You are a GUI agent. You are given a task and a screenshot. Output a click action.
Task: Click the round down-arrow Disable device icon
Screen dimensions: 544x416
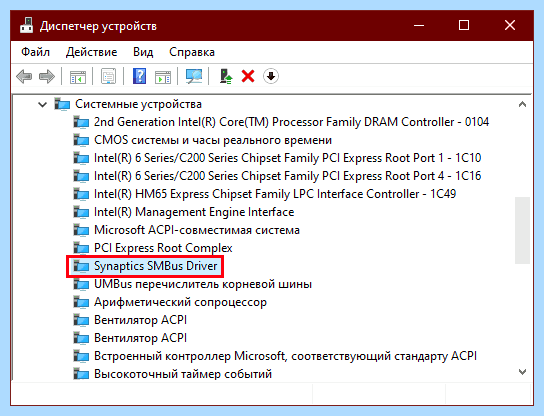pos(271,76)
